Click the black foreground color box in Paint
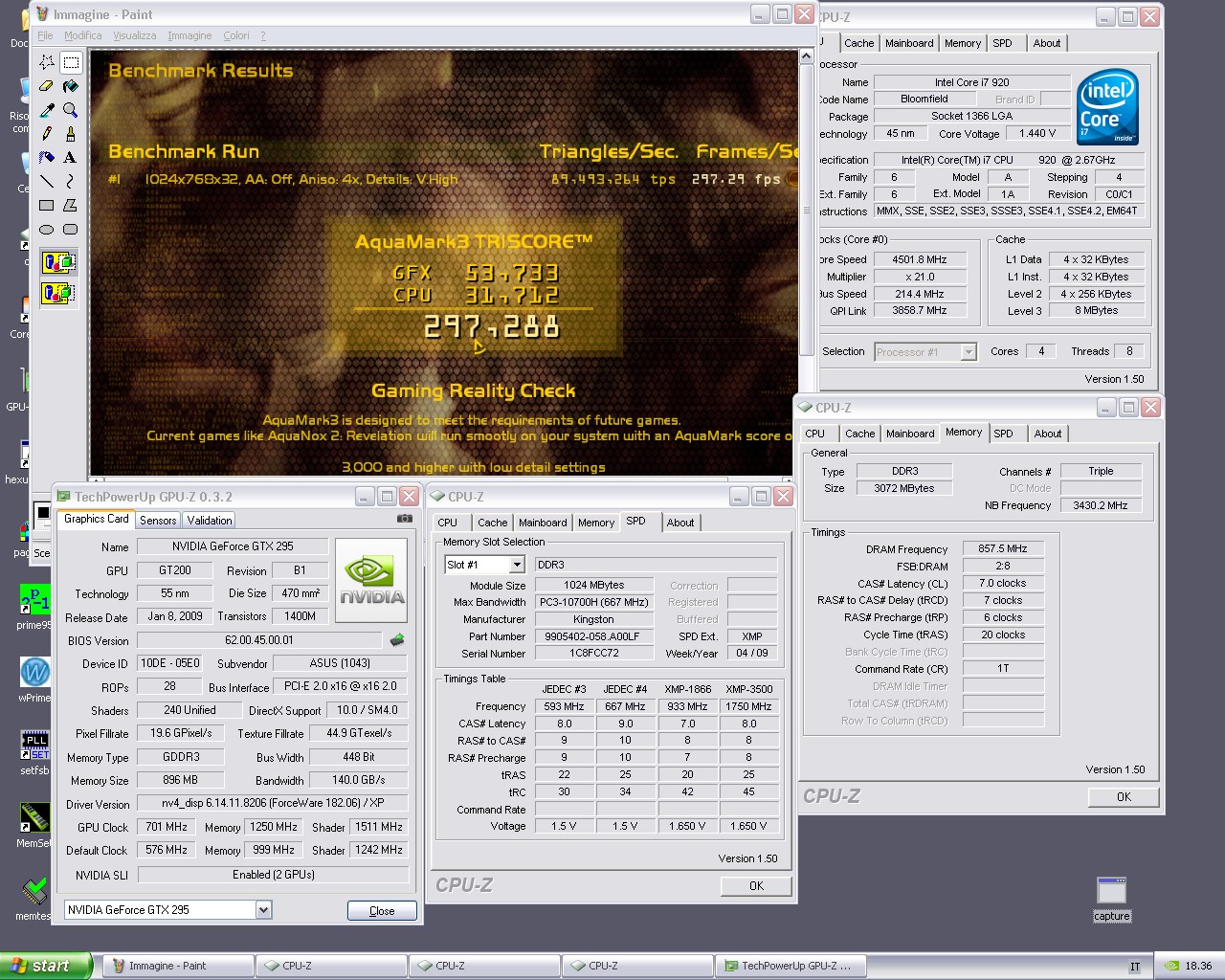This screenshot has height=980, width=1225. [x=42, y=513]
